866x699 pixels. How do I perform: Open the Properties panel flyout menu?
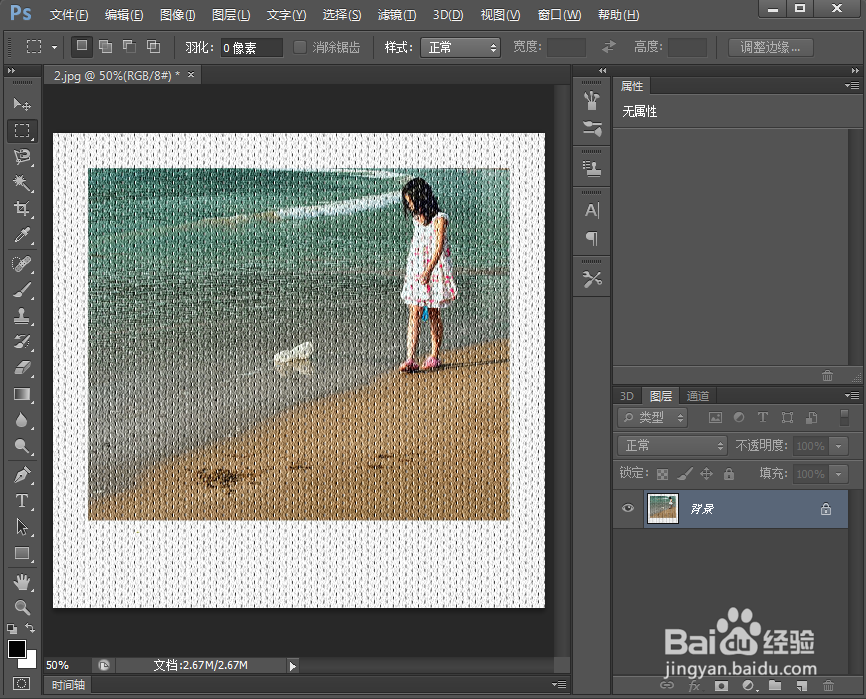[852, 86]
